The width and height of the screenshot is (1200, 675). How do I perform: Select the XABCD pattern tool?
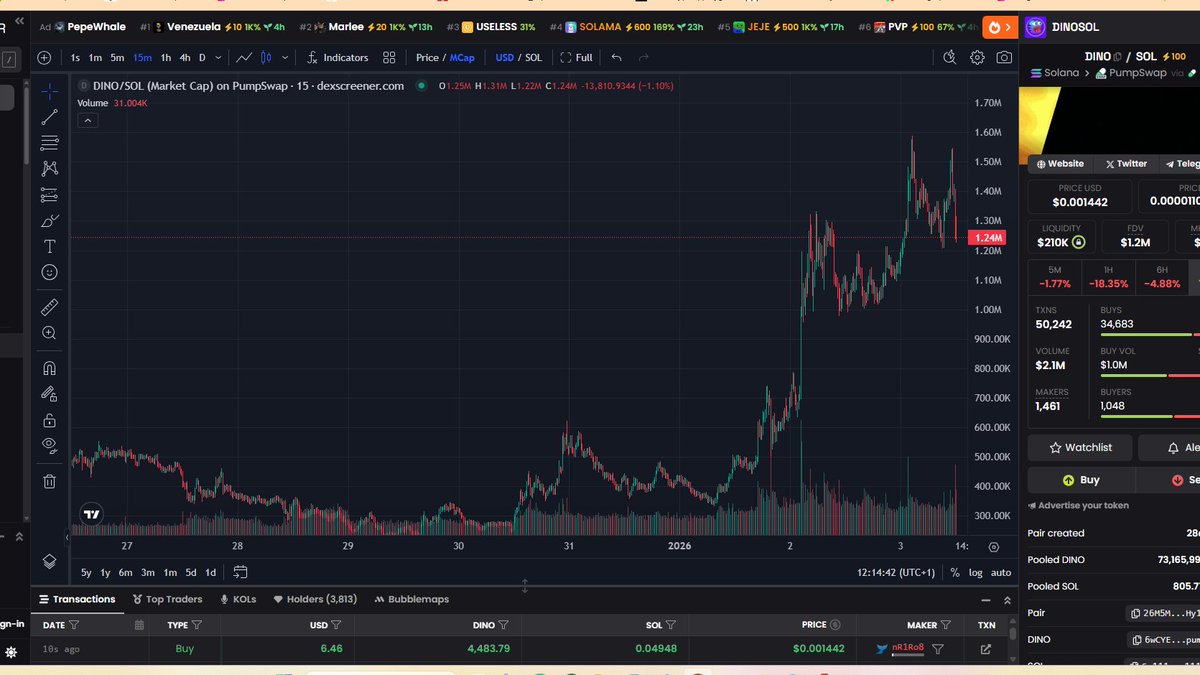click(49, 169)
